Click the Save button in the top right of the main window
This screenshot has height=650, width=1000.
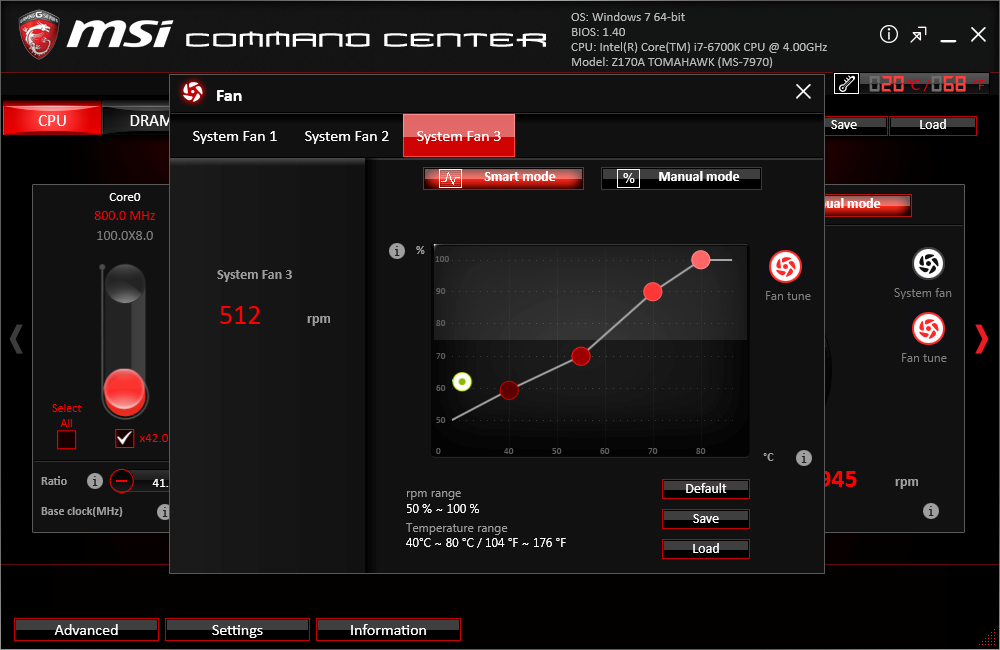(x=855, y=125)
